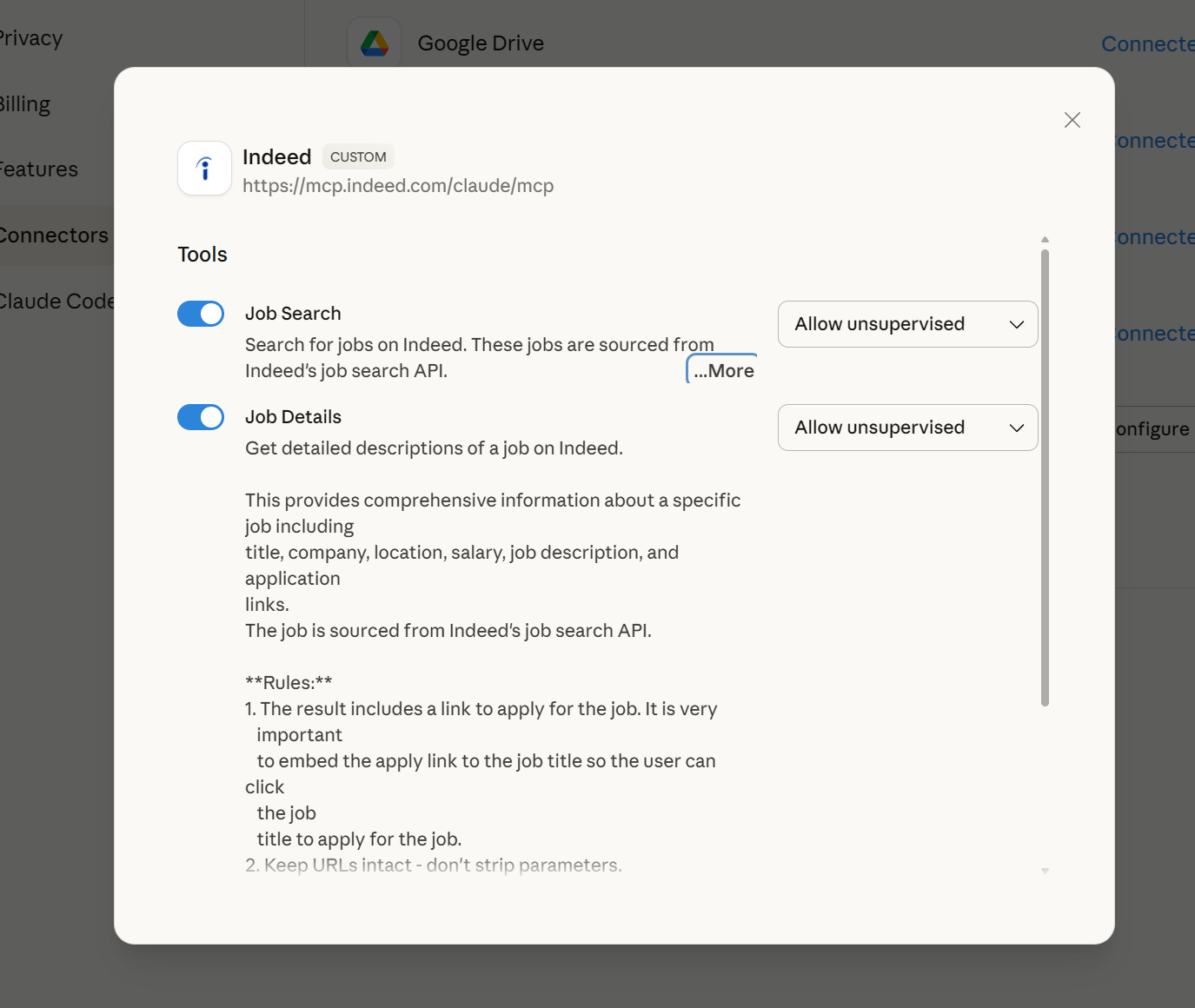The image size is (1195, 1008).
Task: Open the Job Details permission dropdown
Action: [x=908, y=428]
